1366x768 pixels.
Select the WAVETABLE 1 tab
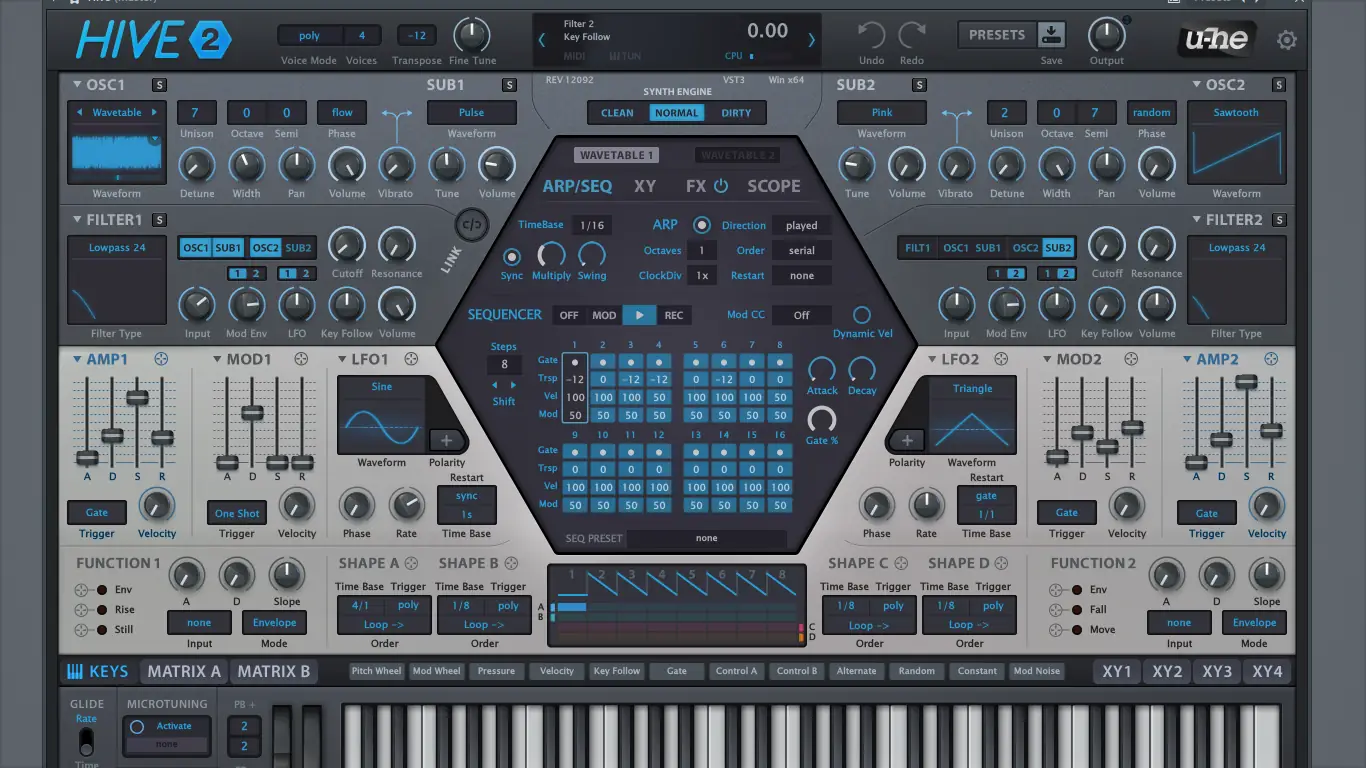pyautogui.click(x=617, y=155)
